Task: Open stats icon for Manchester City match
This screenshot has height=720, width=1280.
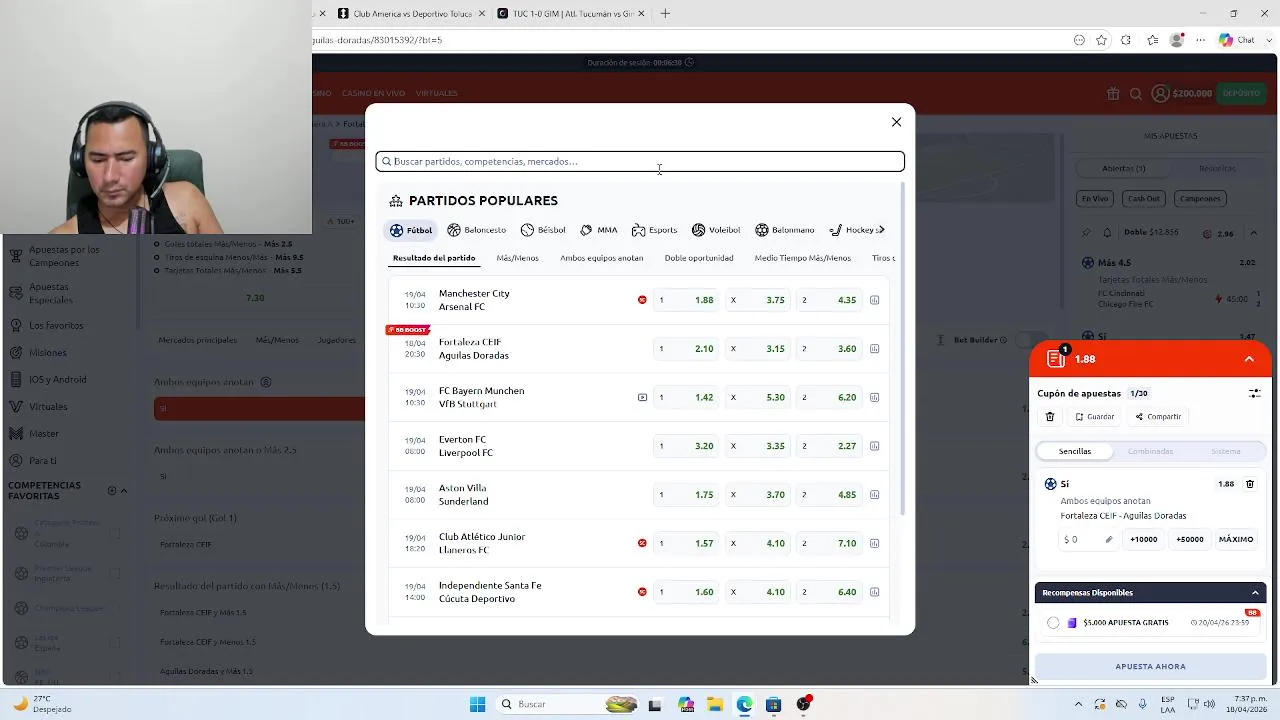Action: point(874,300)
